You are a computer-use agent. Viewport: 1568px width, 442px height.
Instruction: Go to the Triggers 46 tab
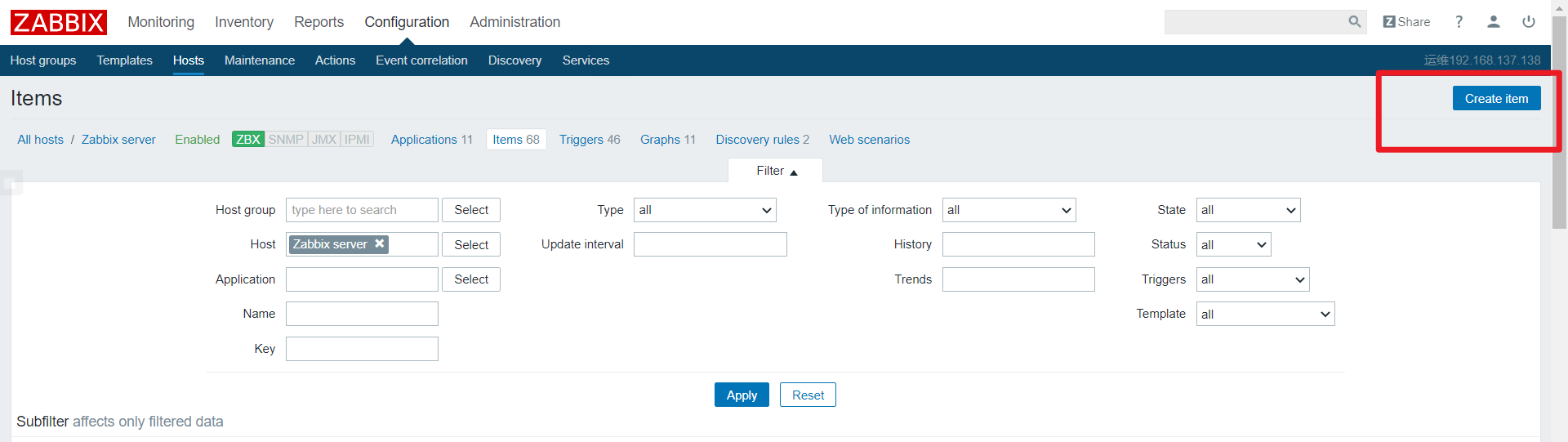[590, 140]
